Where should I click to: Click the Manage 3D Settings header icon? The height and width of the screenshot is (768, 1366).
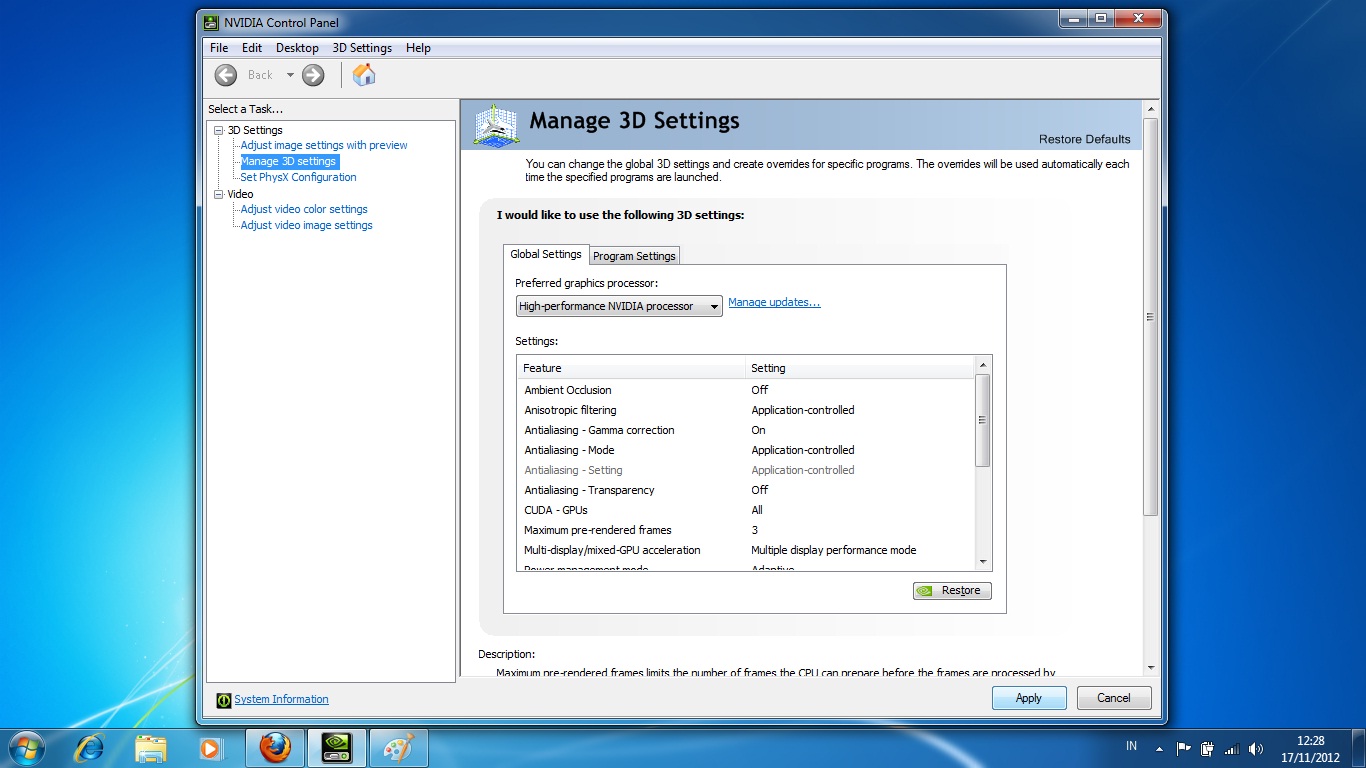pos(497,127)
